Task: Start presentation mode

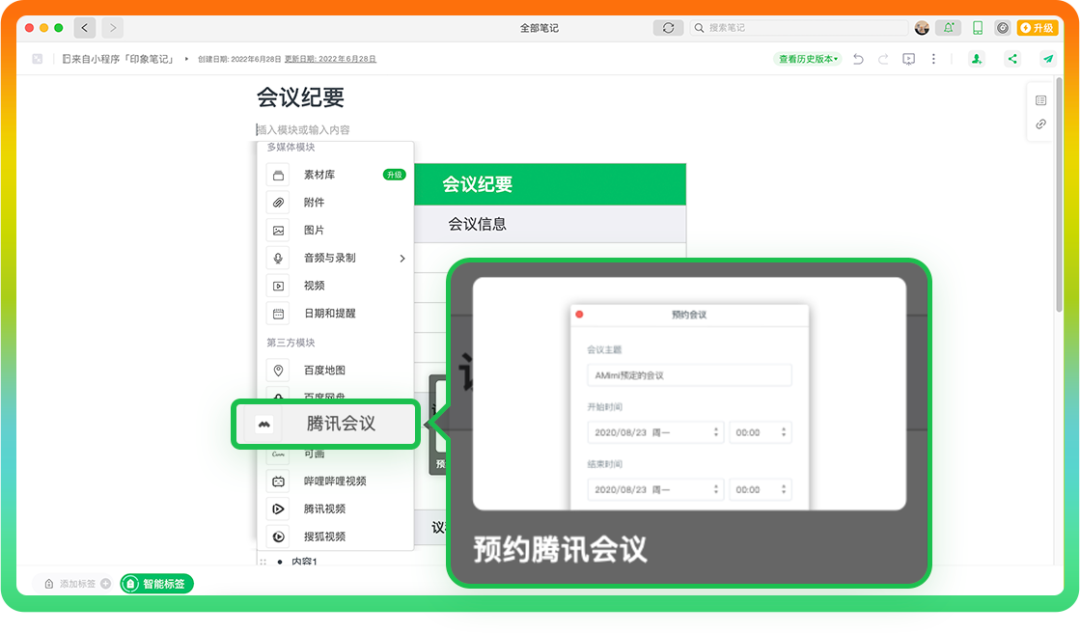Action: click(x=908, y=59)
